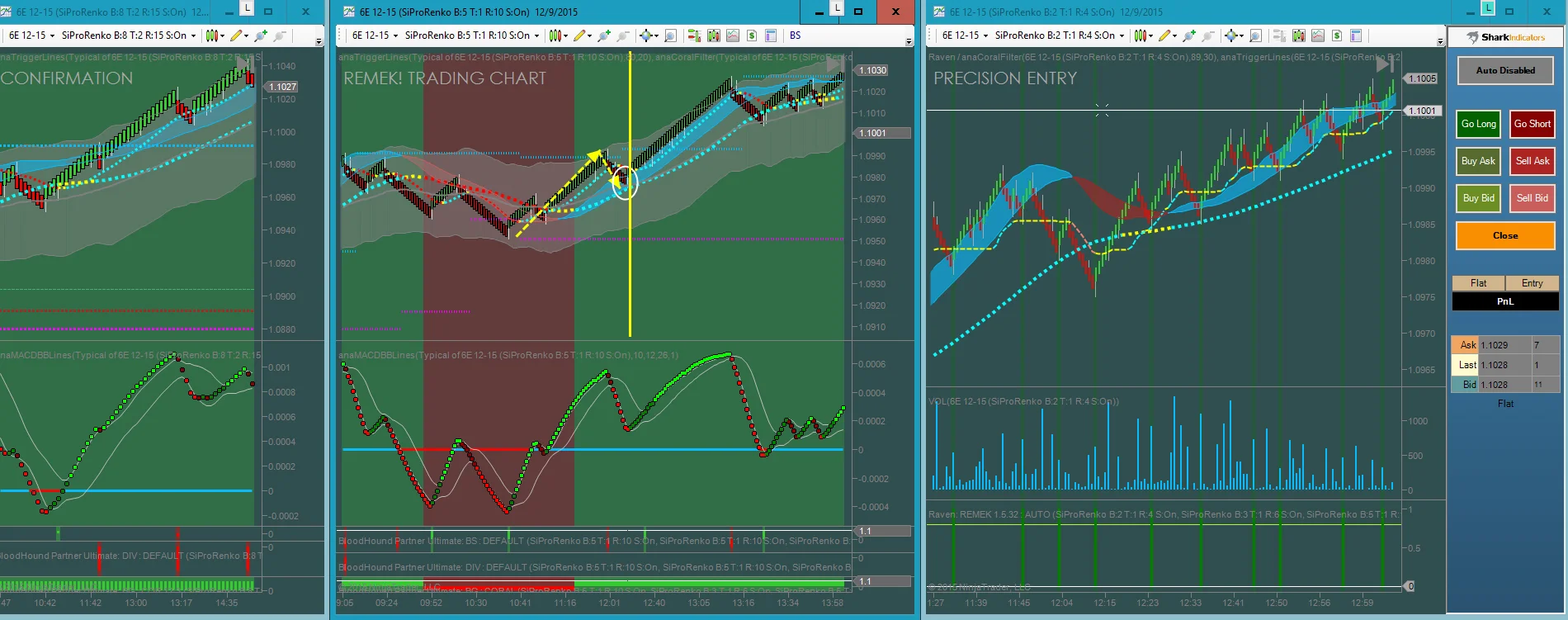Click the 1.1005 price marker on PRECISION ENTRY chart
Viewport: 1568px width, 620px height.
1422,78
